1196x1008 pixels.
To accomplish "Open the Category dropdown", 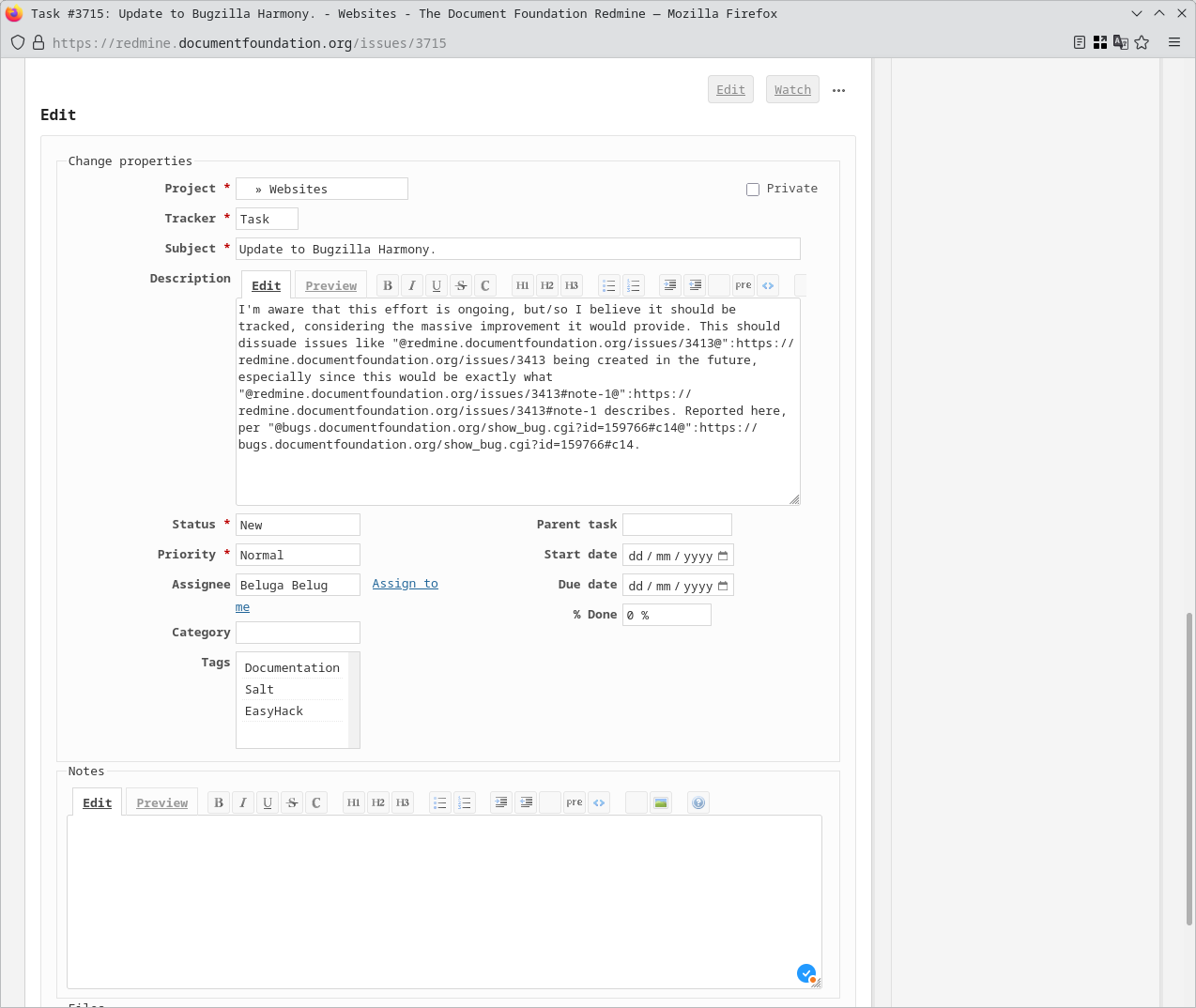I will tap(298, 633).
